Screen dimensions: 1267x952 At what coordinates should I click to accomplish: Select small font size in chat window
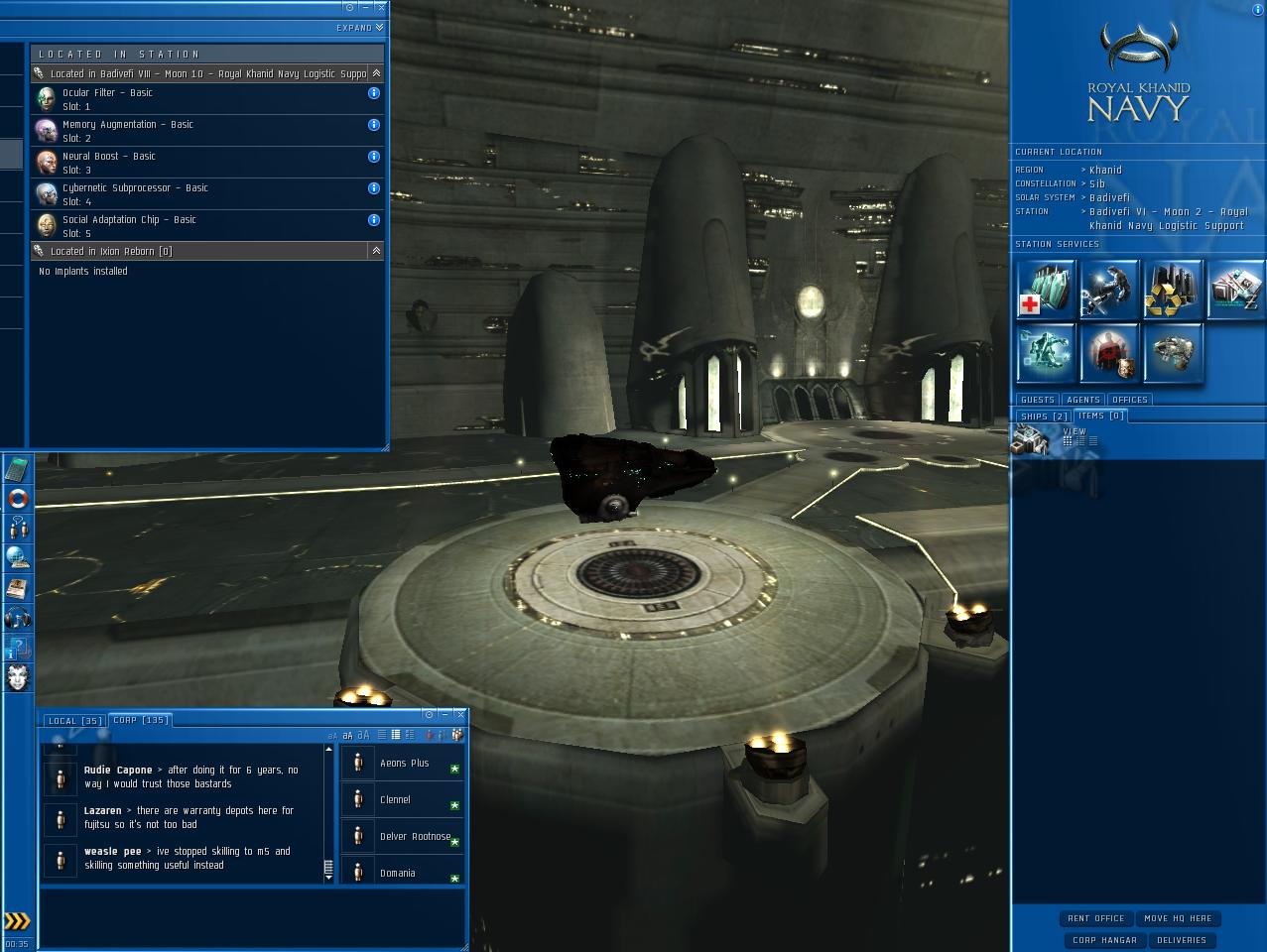click(x=332, y=736)
